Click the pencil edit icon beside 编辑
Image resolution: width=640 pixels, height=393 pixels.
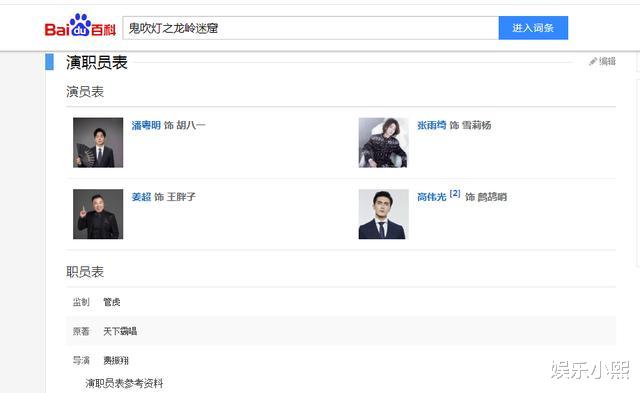[x=593, y=62]
